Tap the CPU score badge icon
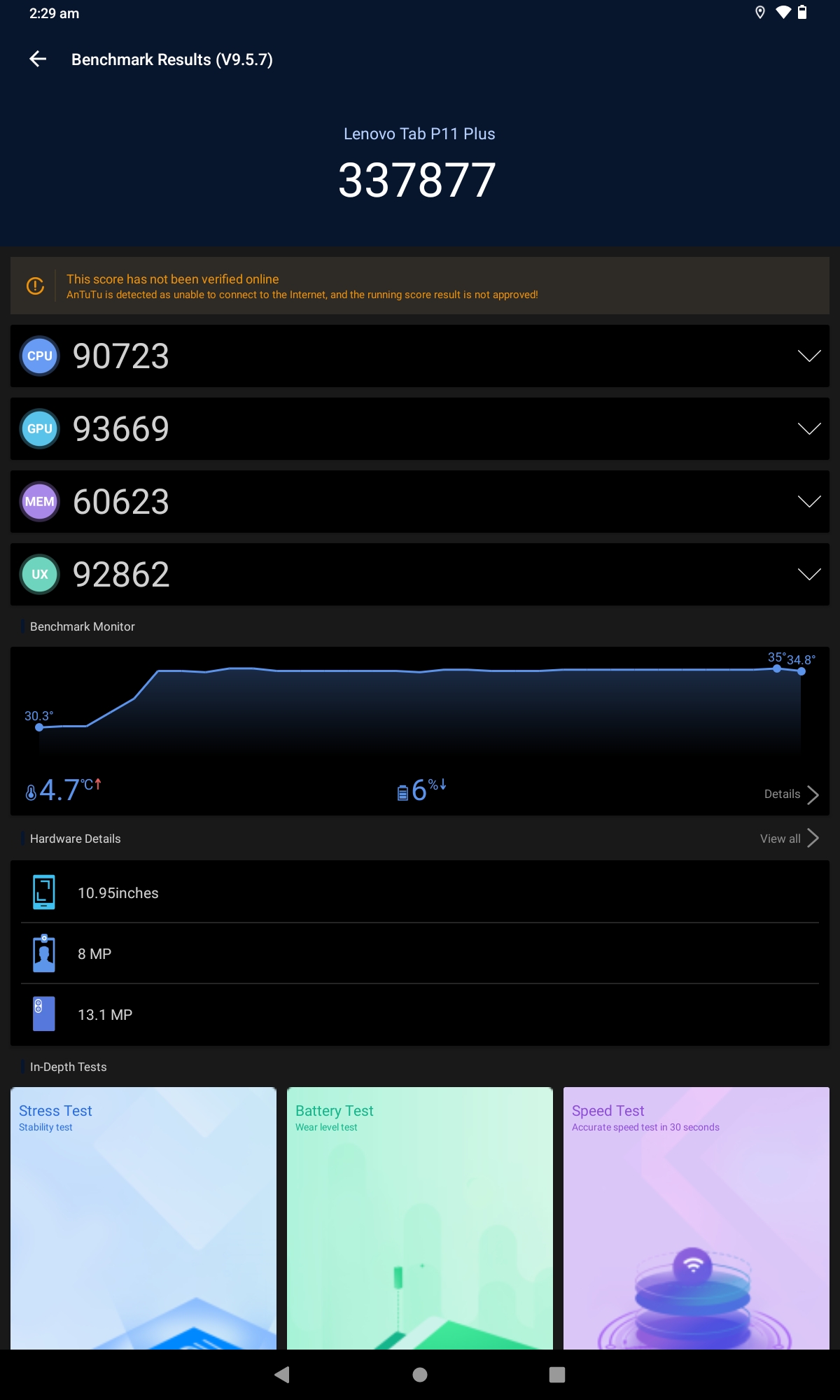Image resolution: width=840 pixels, height=1400 pixels. (40, 356)
